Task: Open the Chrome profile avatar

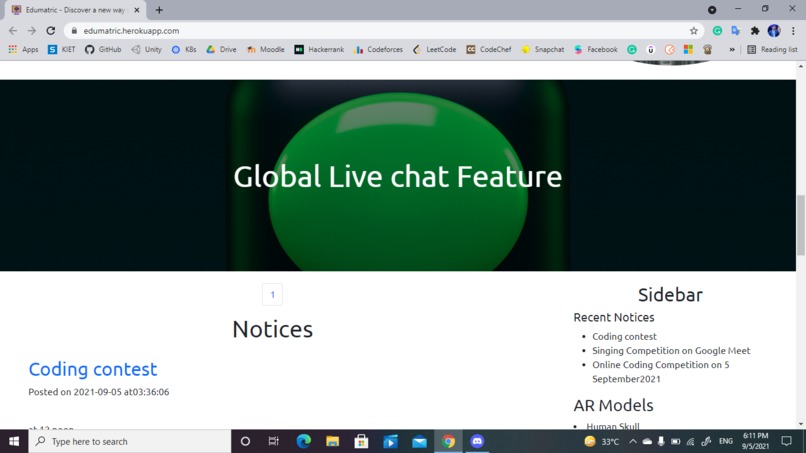Action: point(774,31)
